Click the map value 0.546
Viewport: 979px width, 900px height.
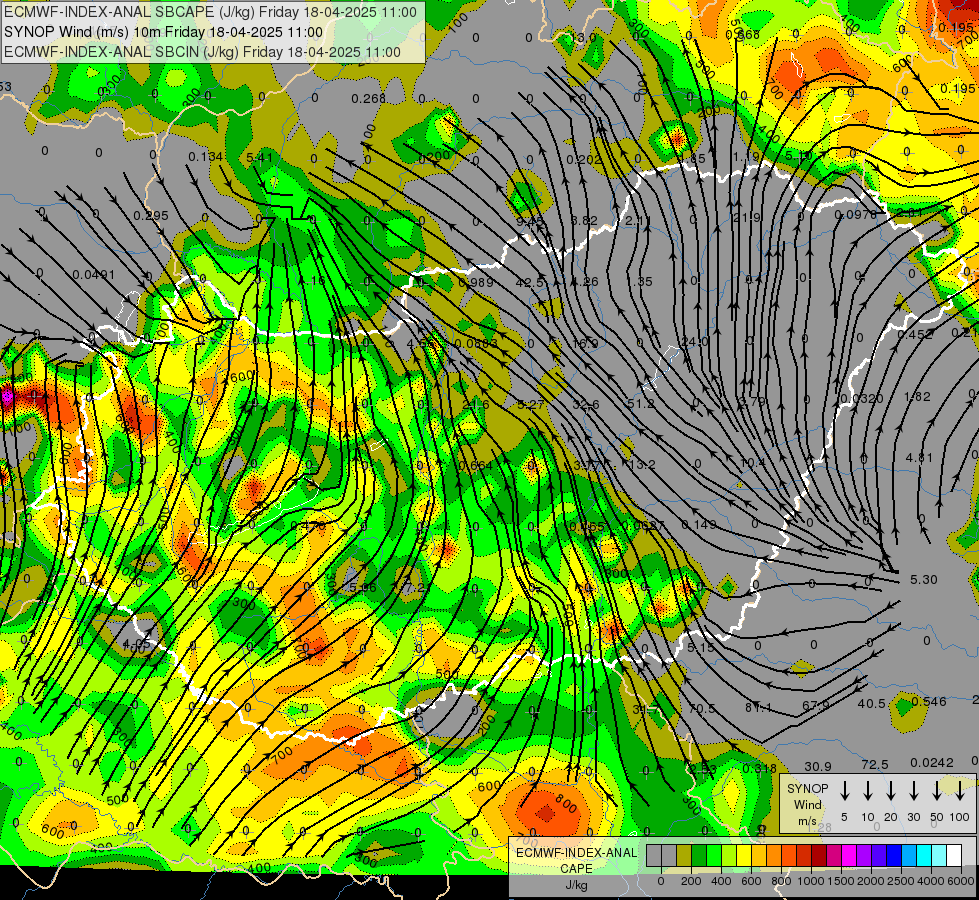928,701
